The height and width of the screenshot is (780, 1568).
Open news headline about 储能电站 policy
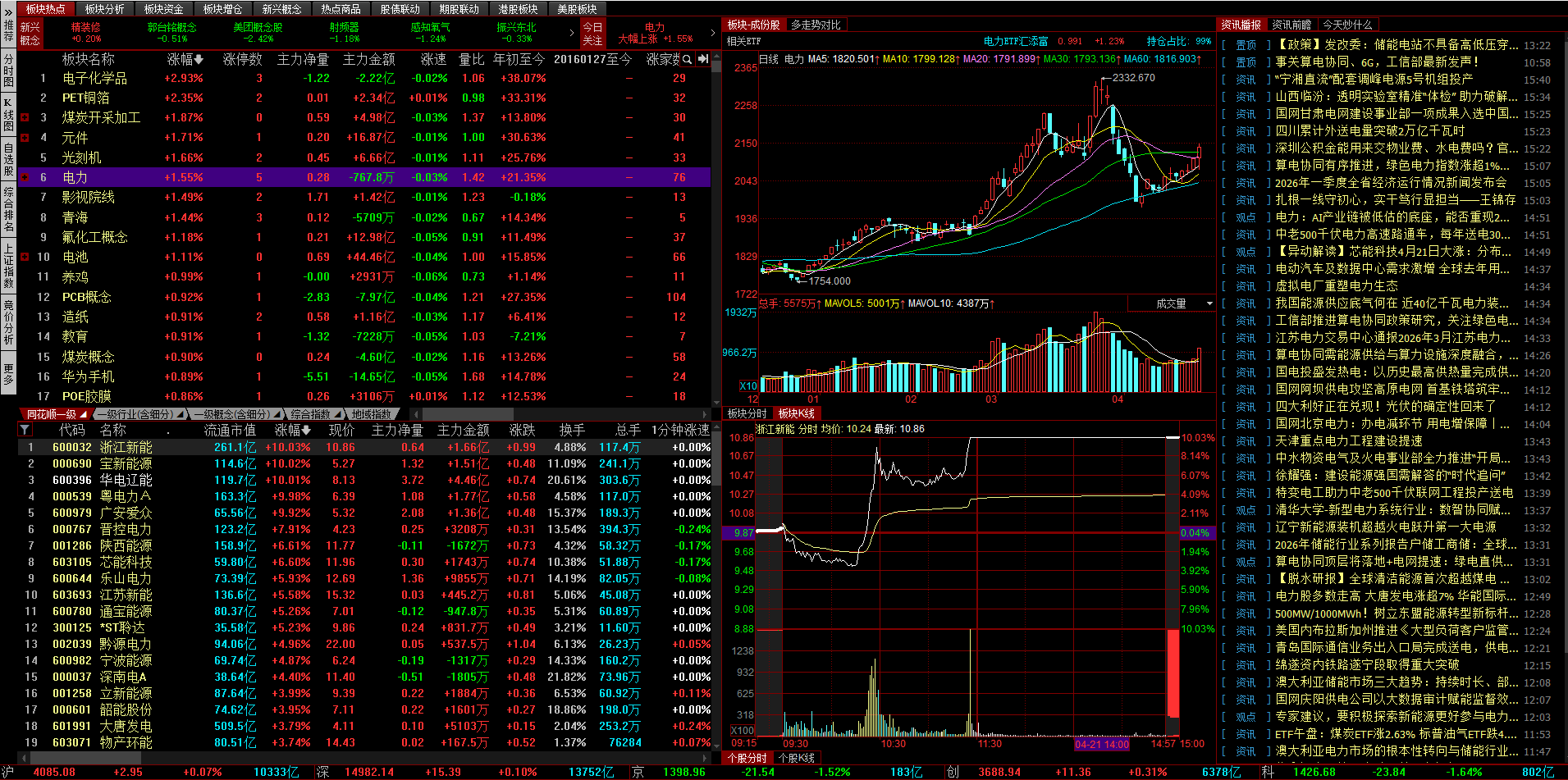coord(1397,45)
